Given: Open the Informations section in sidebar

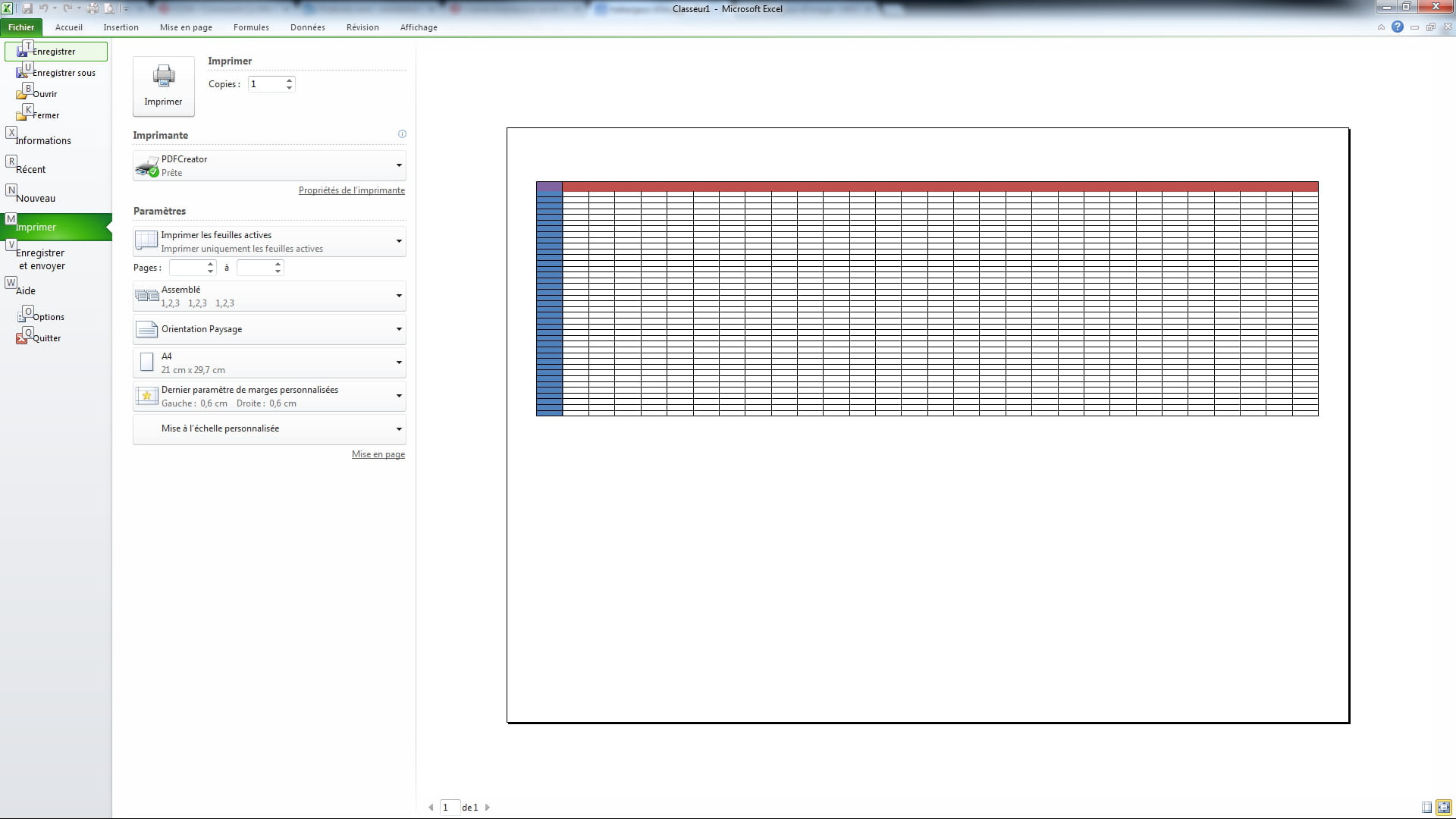Looking at the screenshot, I should pyautogui.click(x=43, y=141).
